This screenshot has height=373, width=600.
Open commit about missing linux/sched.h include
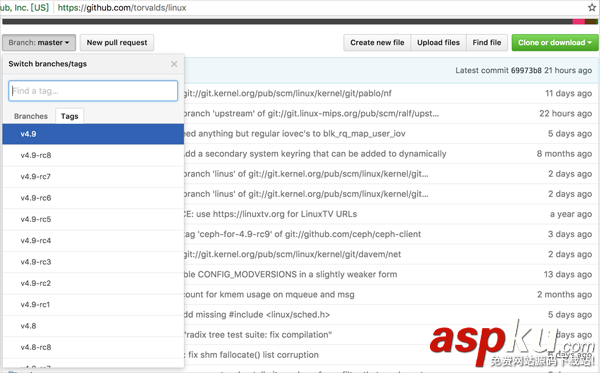257,314
